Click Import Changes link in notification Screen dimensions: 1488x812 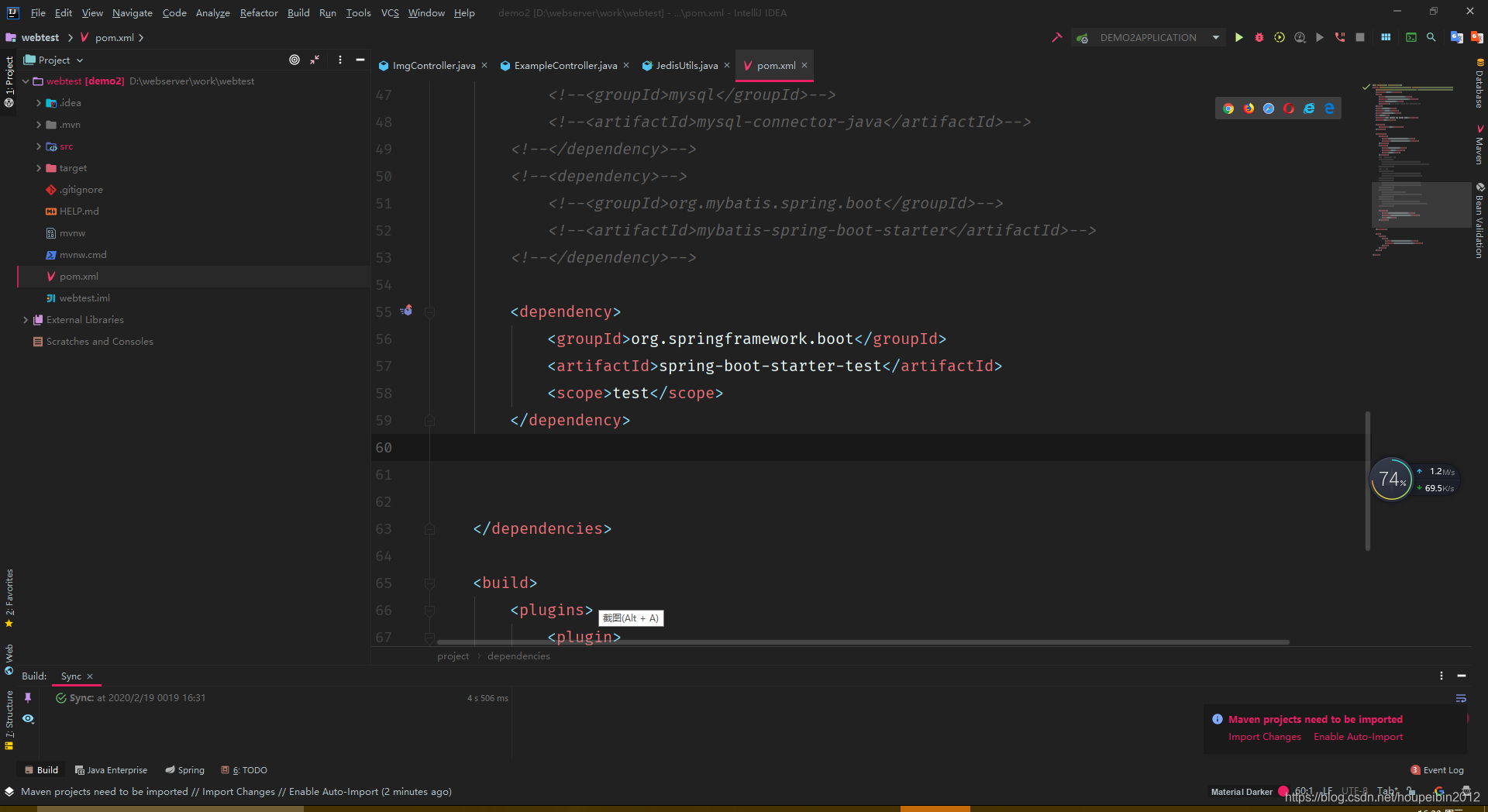click(1264, 737)
